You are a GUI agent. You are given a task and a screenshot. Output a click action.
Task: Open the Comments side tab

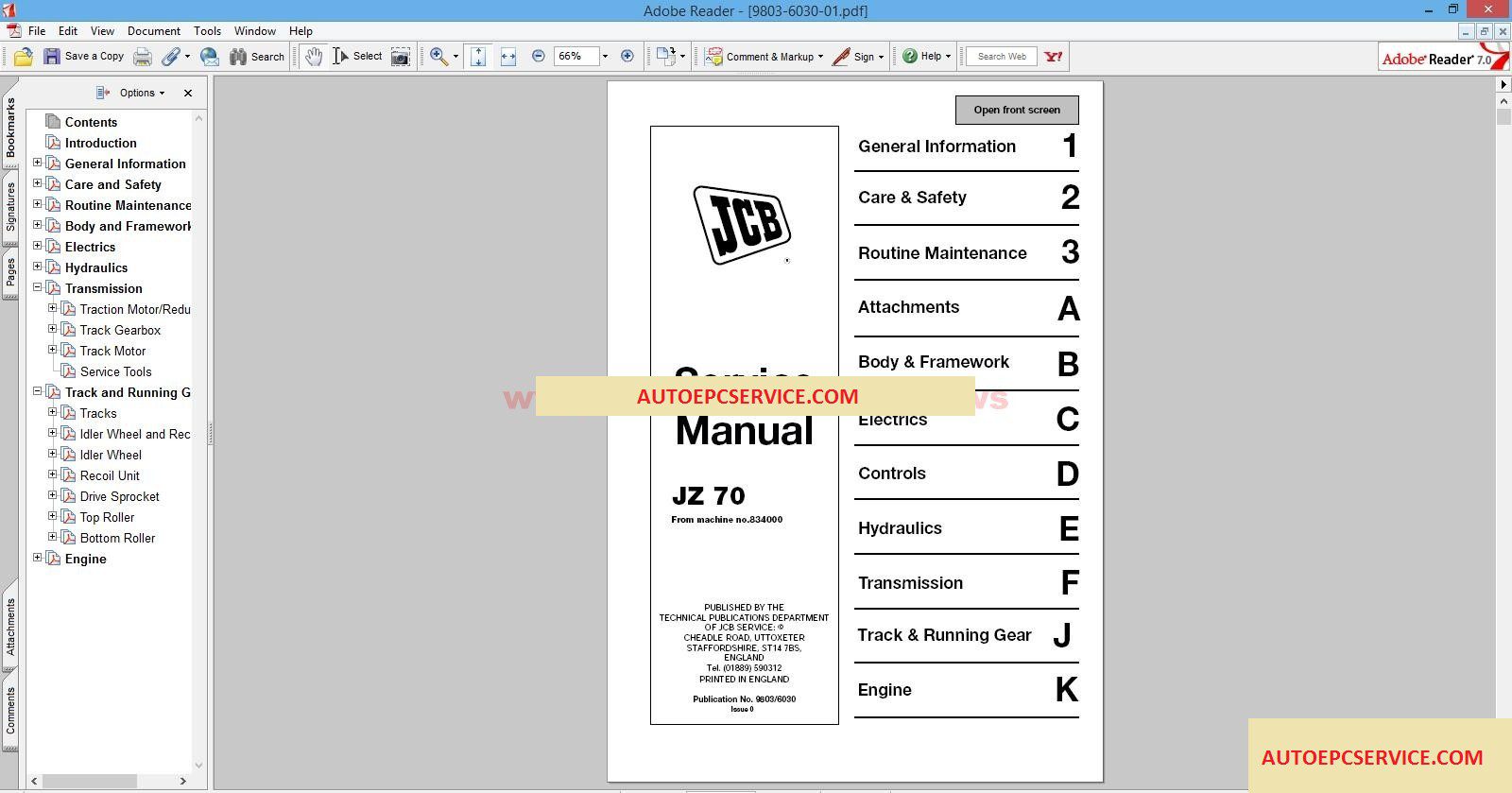10,710
